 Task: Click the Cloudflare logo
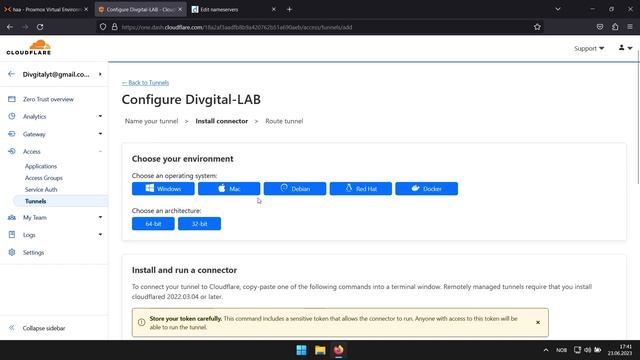click(x=29, y=47)
